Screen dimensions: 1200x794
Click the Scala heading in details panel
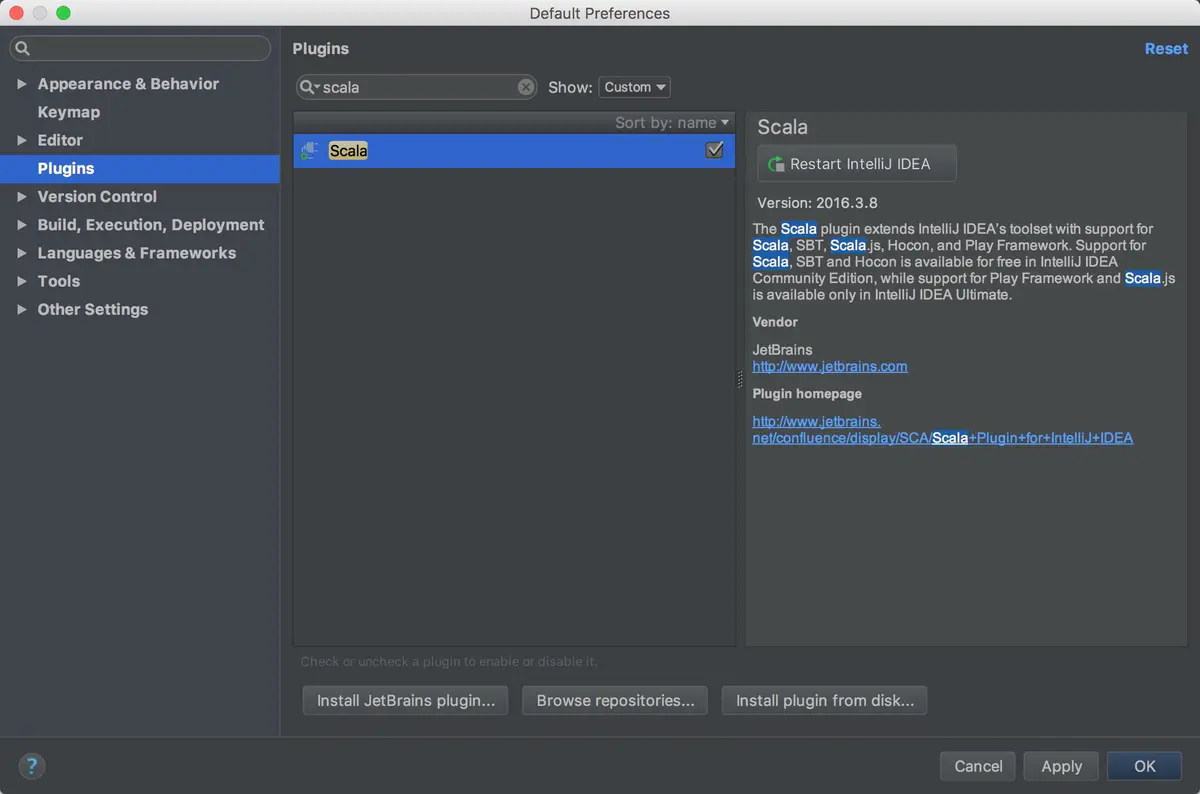pos(782,127)
